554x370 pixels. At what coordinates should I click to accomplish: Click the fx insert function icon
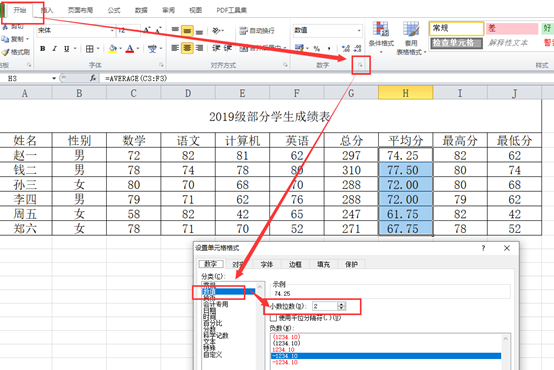coord(93,78)
